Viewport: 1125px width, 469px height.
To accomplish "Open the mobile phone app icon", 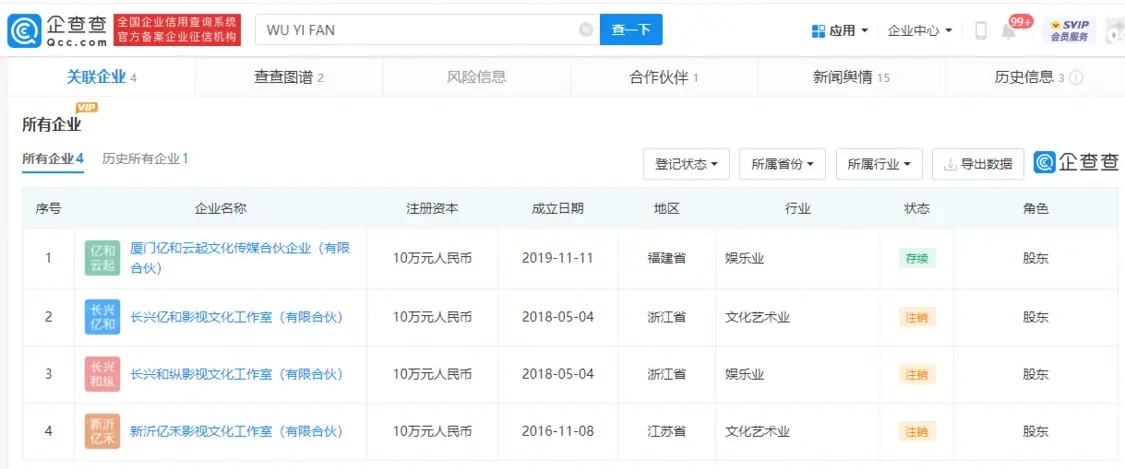I will tap(980, 31).
